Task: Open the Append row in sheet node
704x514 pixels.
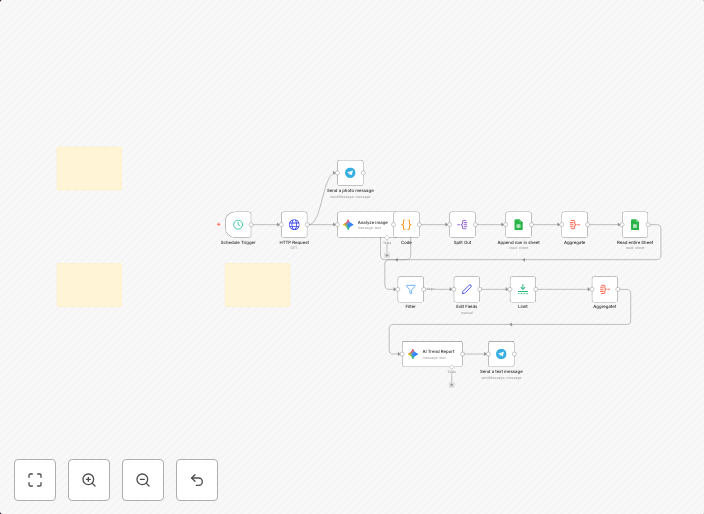Action: coord(518,225)
